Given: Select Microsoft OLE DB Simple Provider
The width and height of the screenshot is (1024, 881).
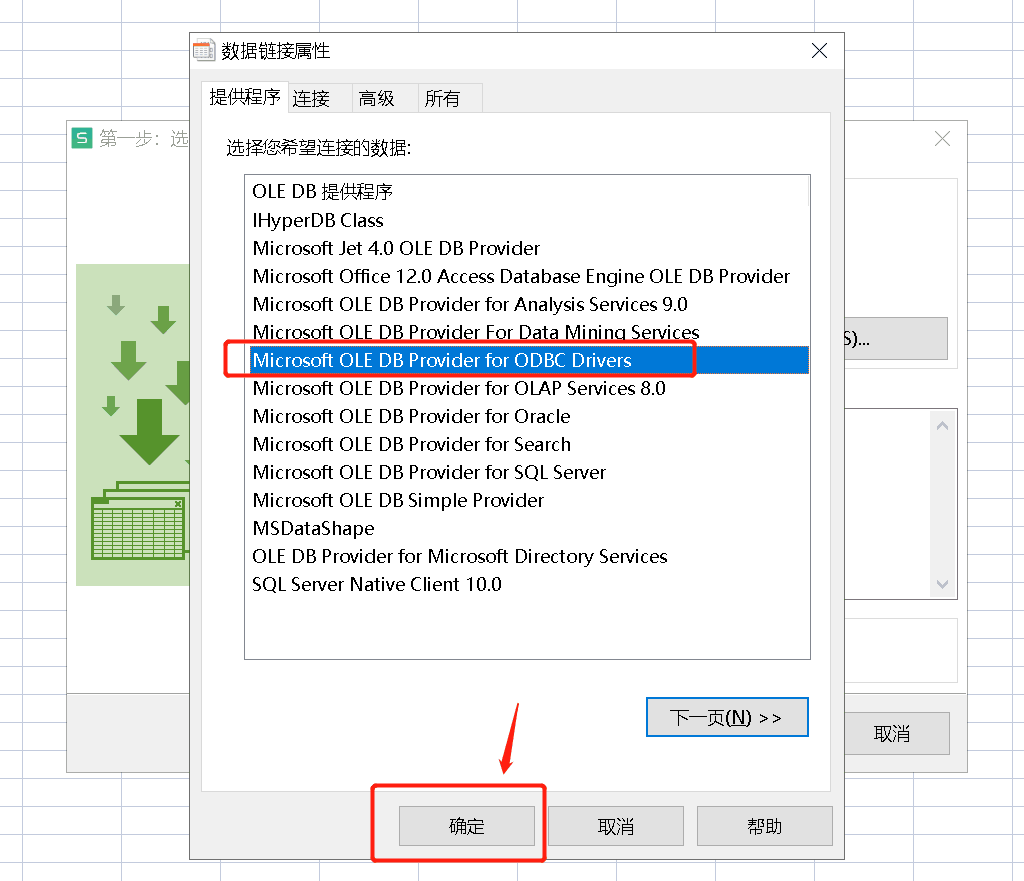Looking at the screenshot, I should pyautogui.click(x=398, y=501).
